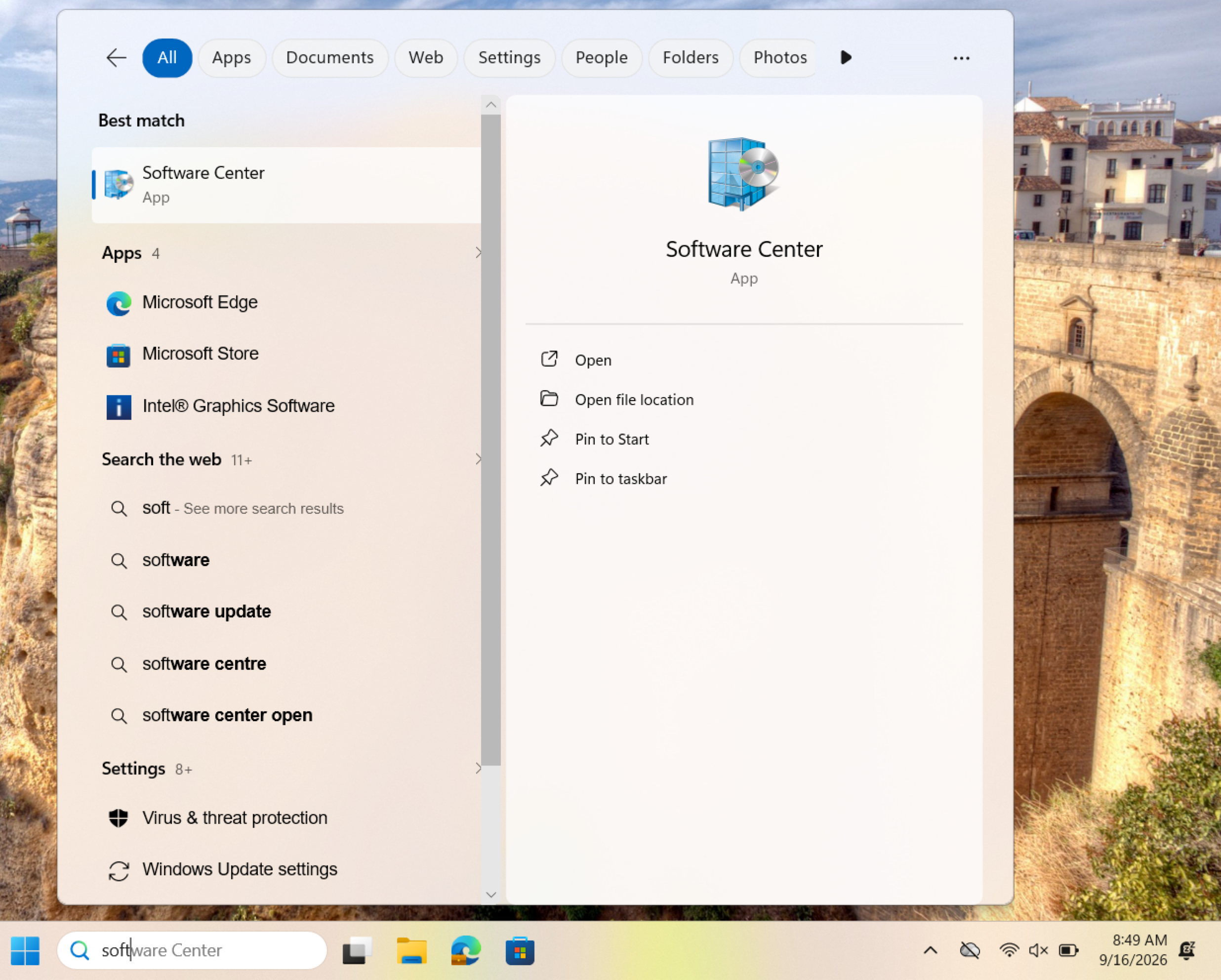Click the Microsoft Edge icon in results
This screenshot has height=980, width=1221.
point(119,304)
